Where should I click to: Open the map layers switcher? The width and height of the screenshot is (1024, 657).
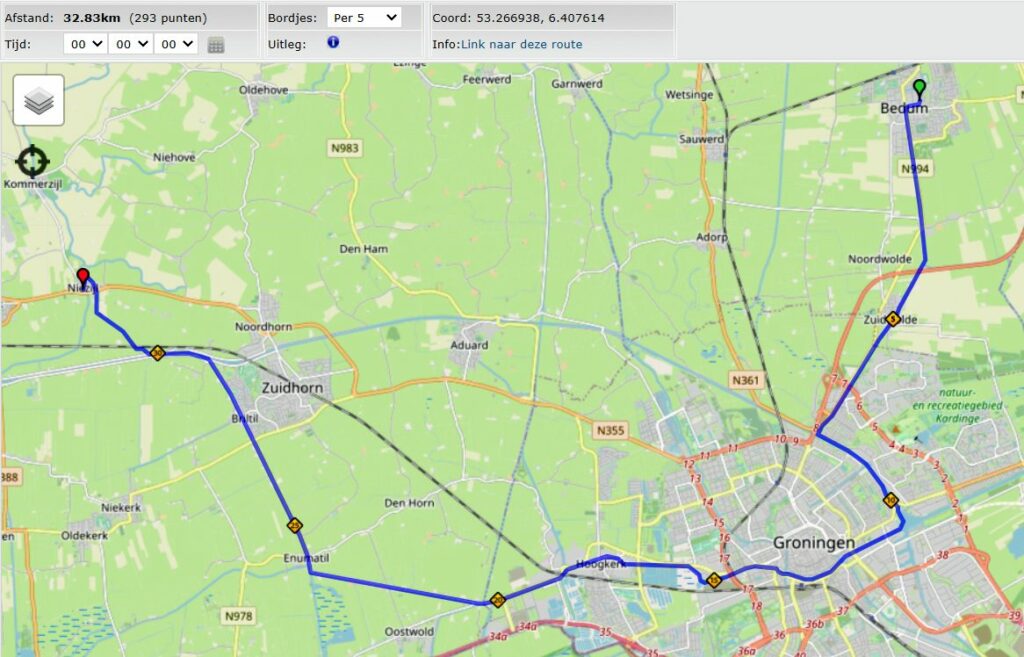(39, 100)
